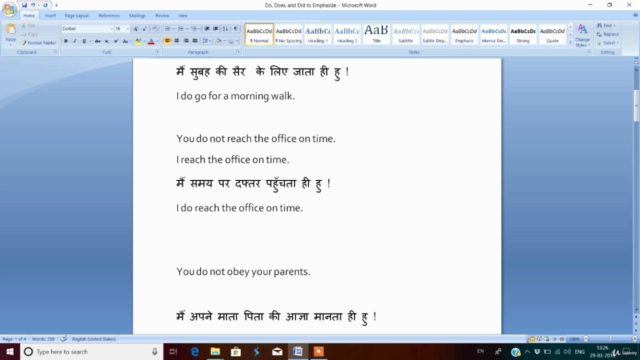Click Replace in Editing group
Image resolution: width=640 pixels, height=360 pixels.
pyautogui.click(x=608, y=34)
